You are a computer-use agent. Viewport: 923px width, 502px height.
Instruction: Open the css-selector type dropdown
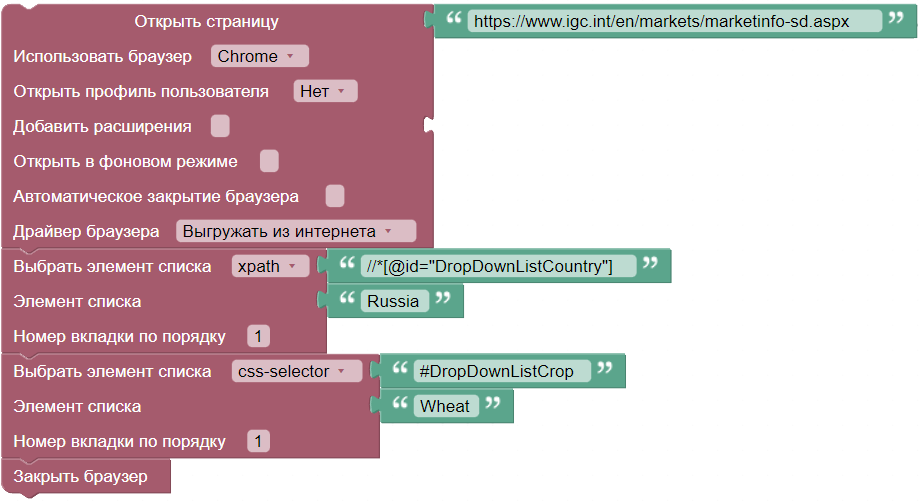tap(297, 371)
